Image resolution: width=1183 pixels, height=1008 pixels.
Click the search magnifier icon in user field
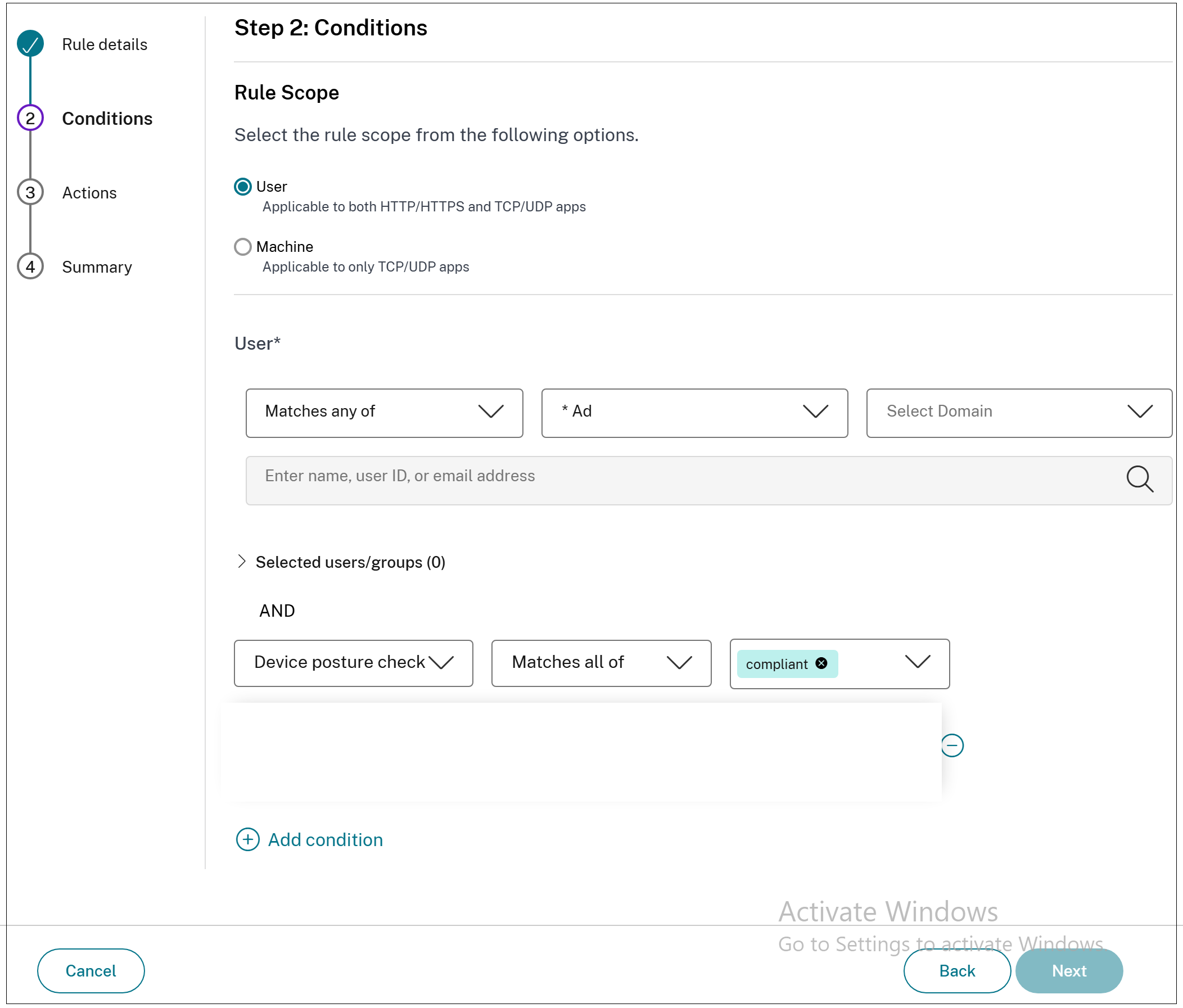point(1140,478)
